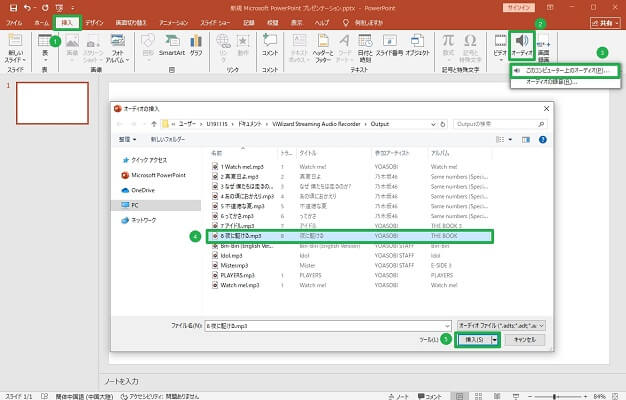The width and height of the screenshot is (626, 400).
Task: Click the Insert (挿入) button in dialog
Action: tap(474, 340)
